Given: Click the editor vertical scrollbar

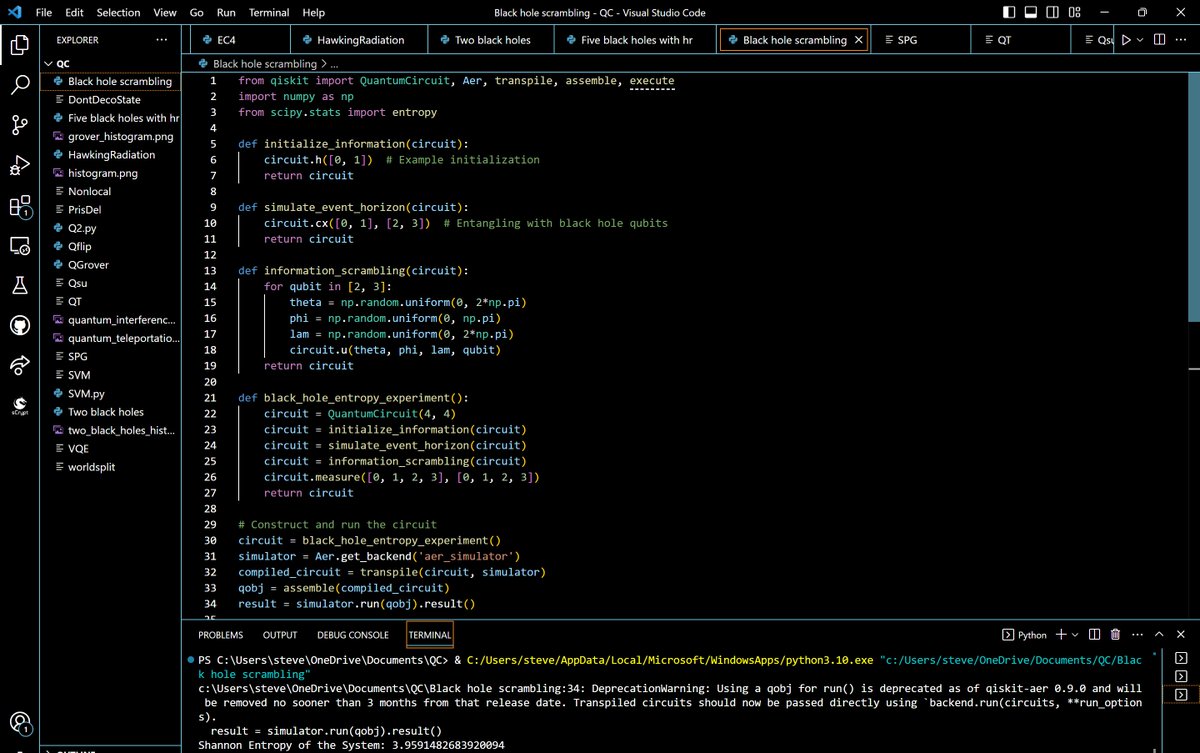Looking at the screenshot, I should [1194, 200].
